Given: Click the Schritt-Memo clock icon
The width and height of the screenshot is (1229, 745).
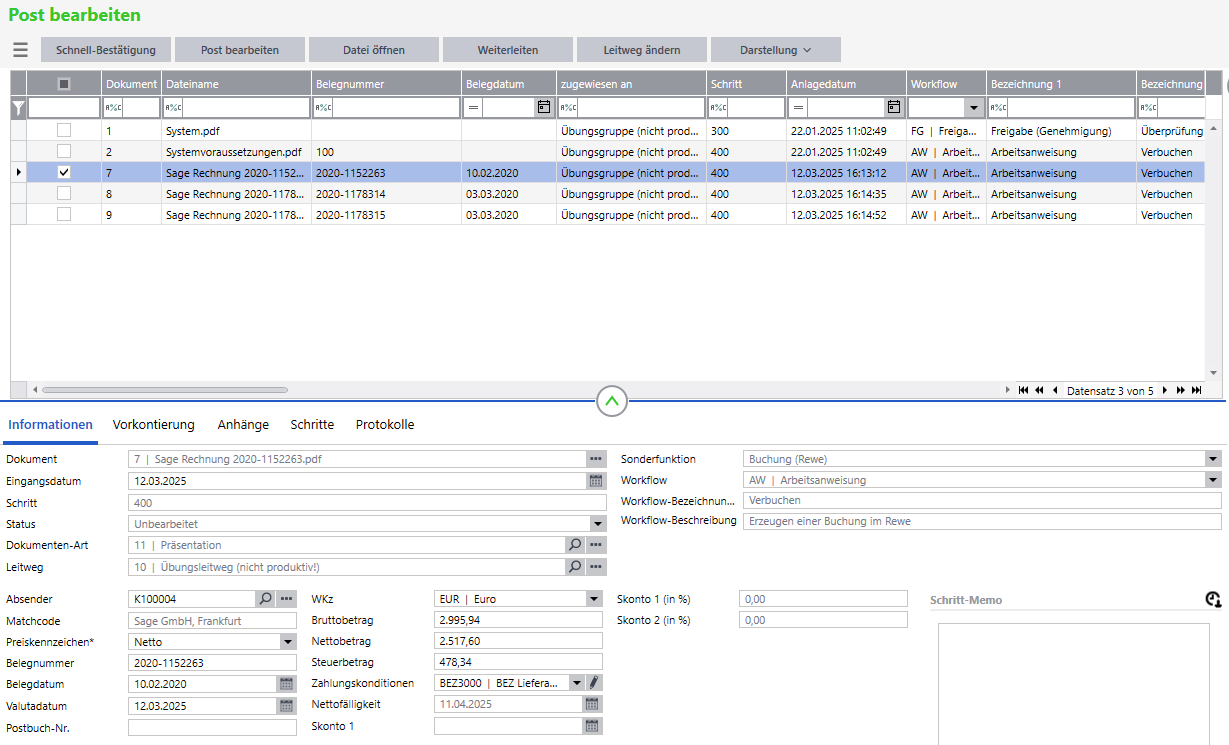Looking at the screenshot, I should pos(1213,599).
